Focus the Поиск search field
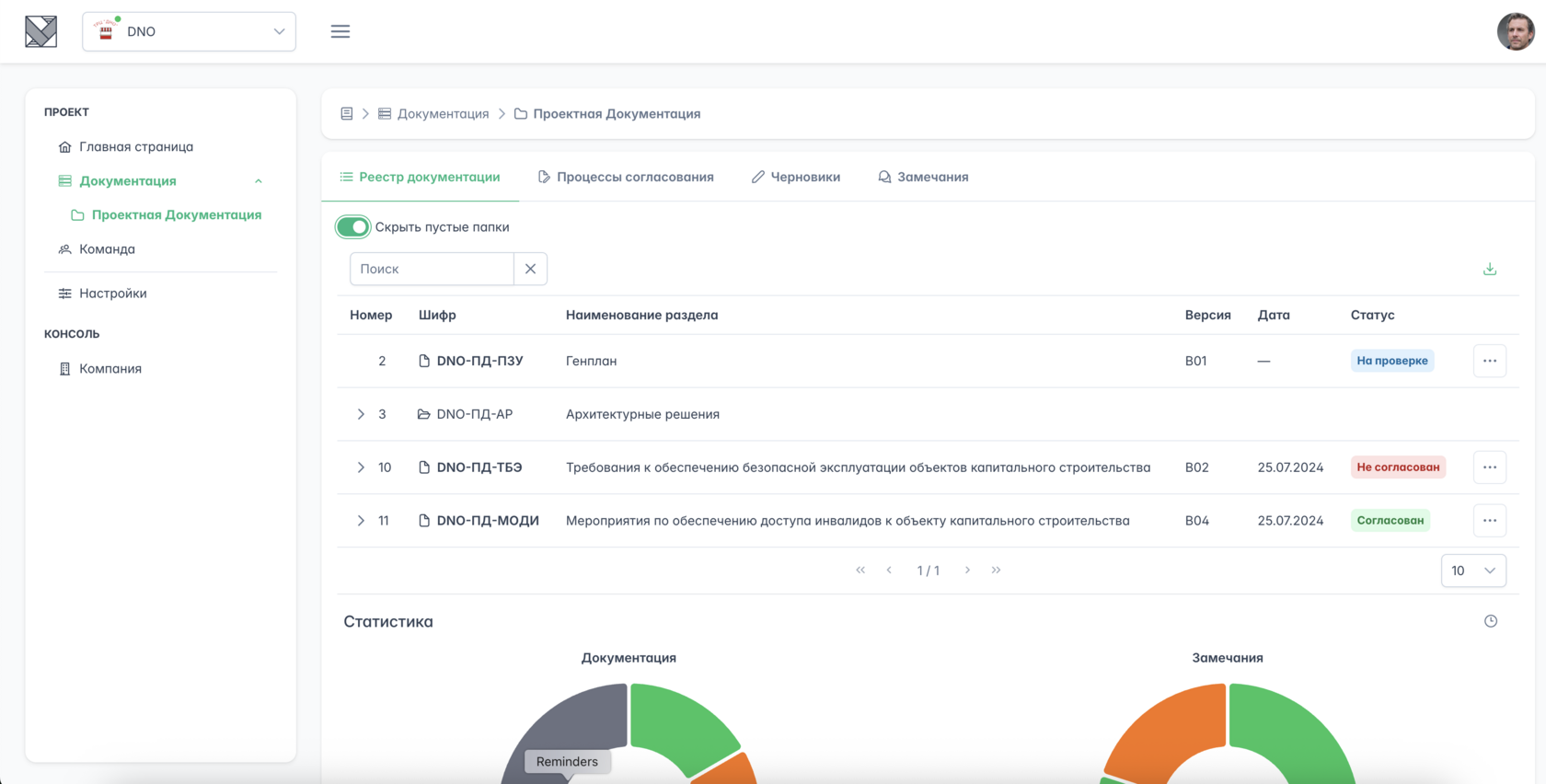Viewport: 1546px width, 784px height. click(432, 269)
